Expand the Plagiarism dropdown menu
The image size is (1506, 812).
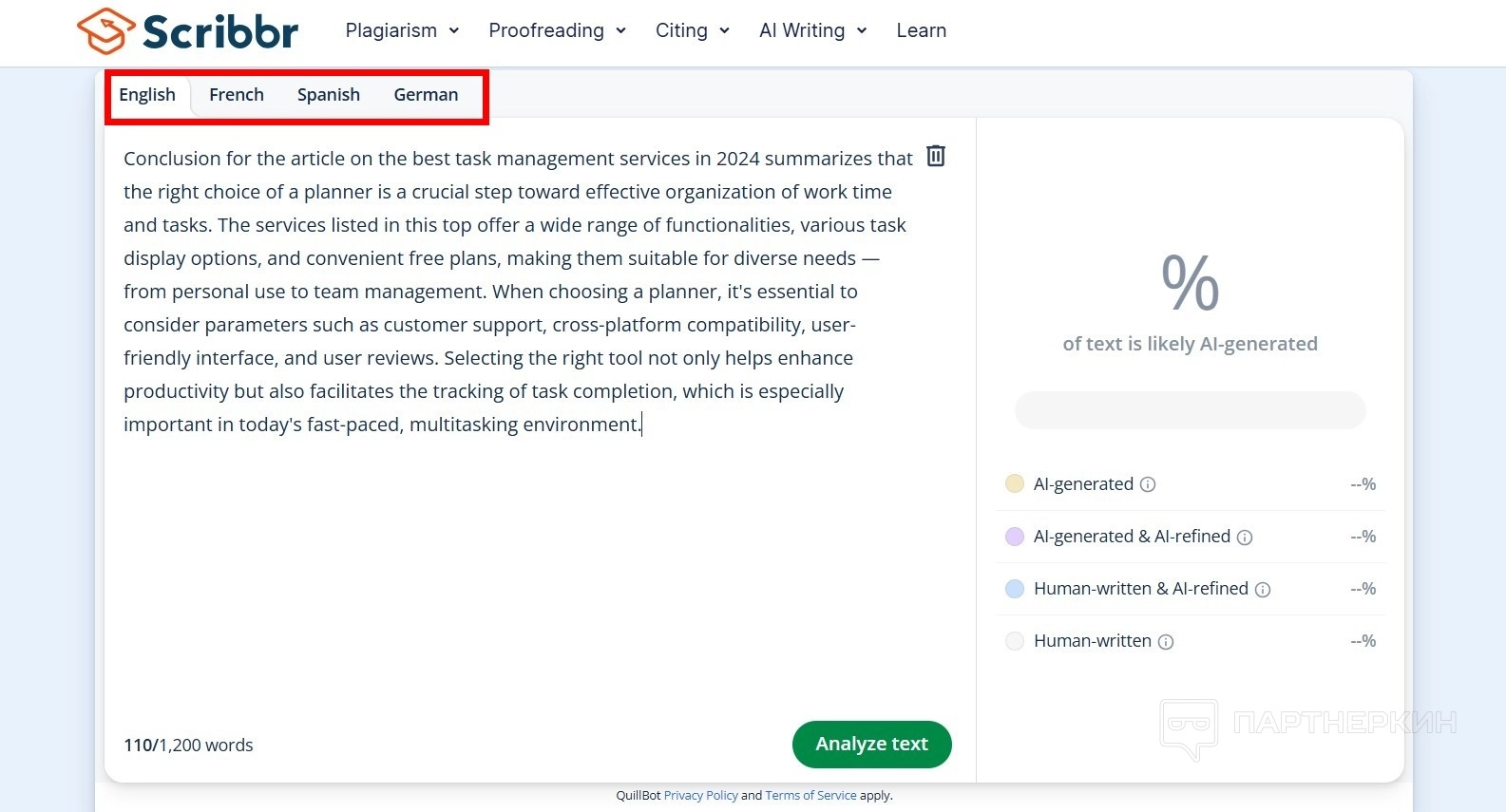tap(402, 30)
